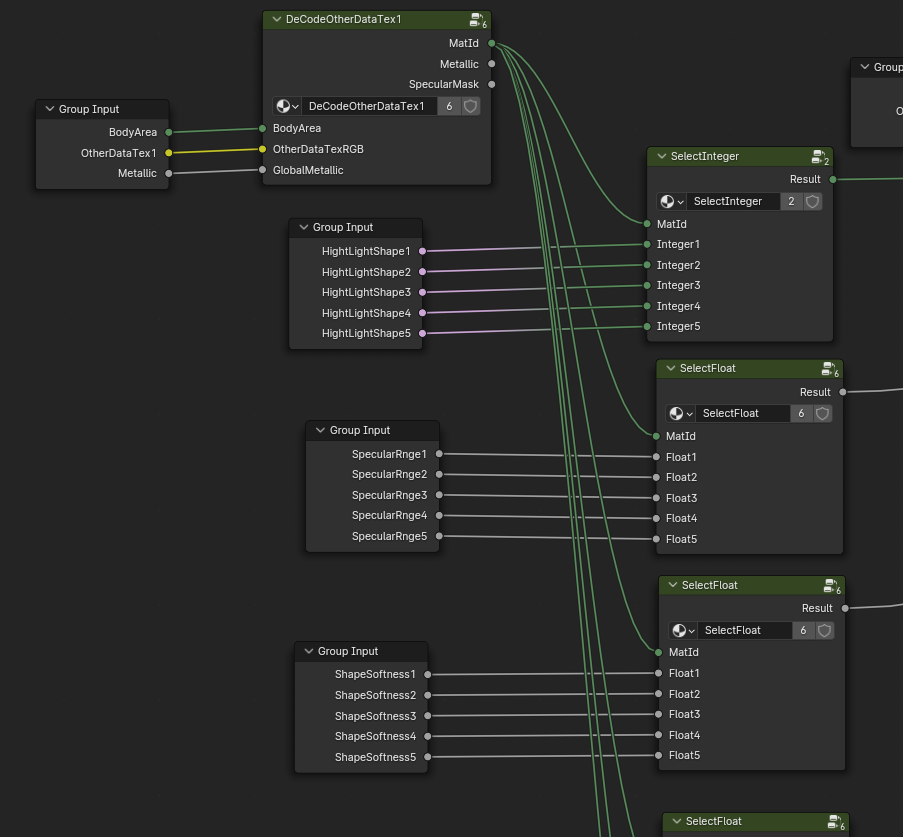Collapse the DeCodeOtherDataTex1 node

click(274, 20)
